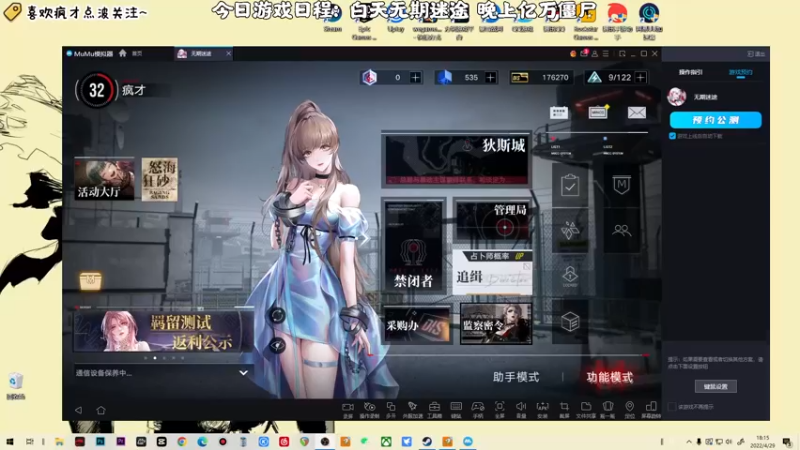Image resolution: width=800 pixels, height=450 pixels.
Task: Add more of the first currency (0)
Action: (x=416, y=78)
